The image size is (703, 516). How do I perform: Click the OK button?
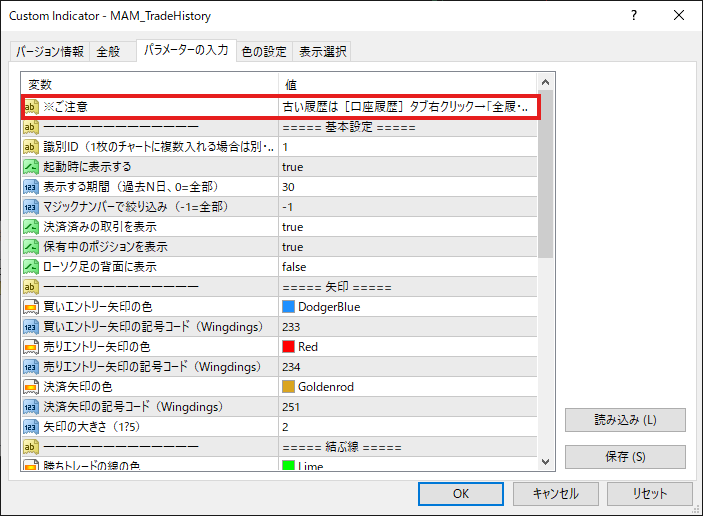click(x=461, y=494)
